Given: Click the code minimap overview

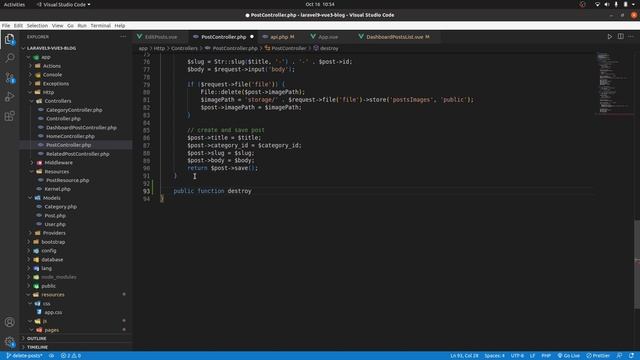Looking at the screenshot, I should (x=614, y=84).
